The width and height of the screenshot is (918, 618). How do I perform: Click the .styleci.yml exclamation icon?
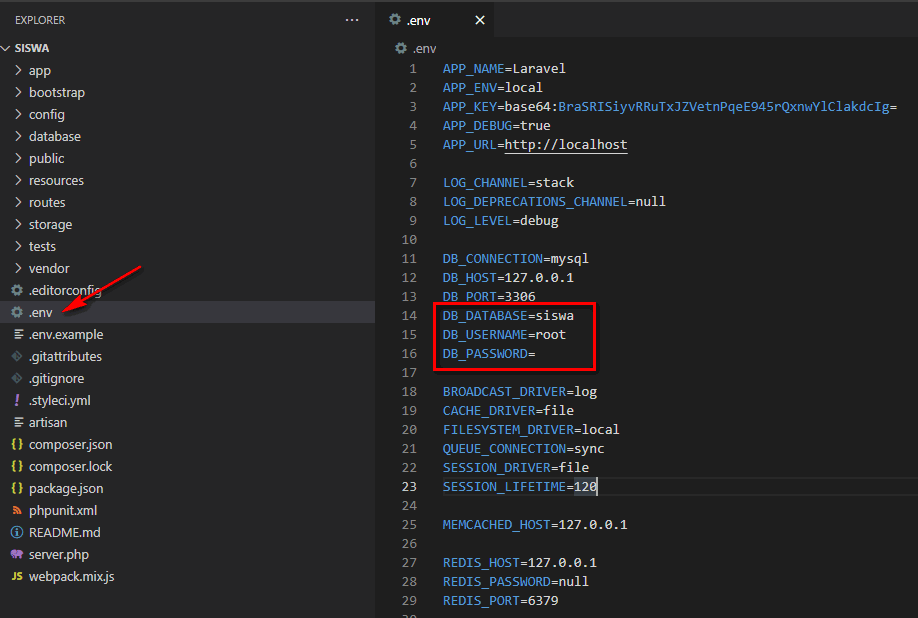(17, 401)
